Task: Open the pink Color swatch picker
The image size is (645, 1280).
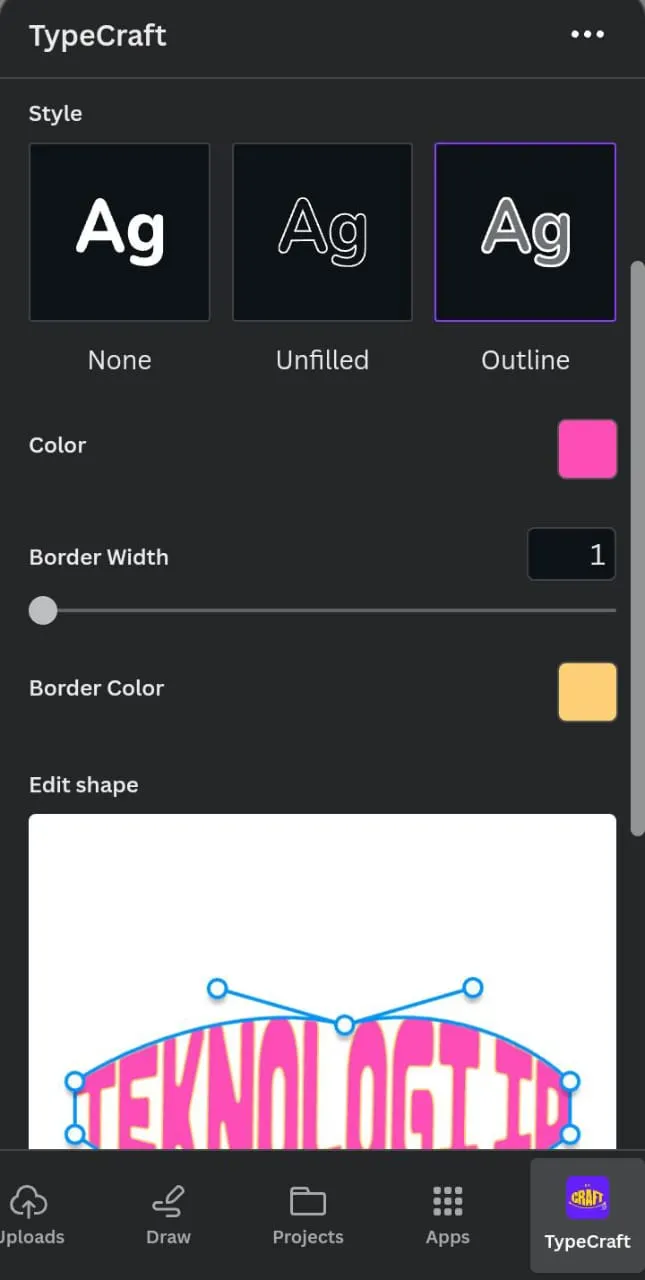Action: pos(587,449)
